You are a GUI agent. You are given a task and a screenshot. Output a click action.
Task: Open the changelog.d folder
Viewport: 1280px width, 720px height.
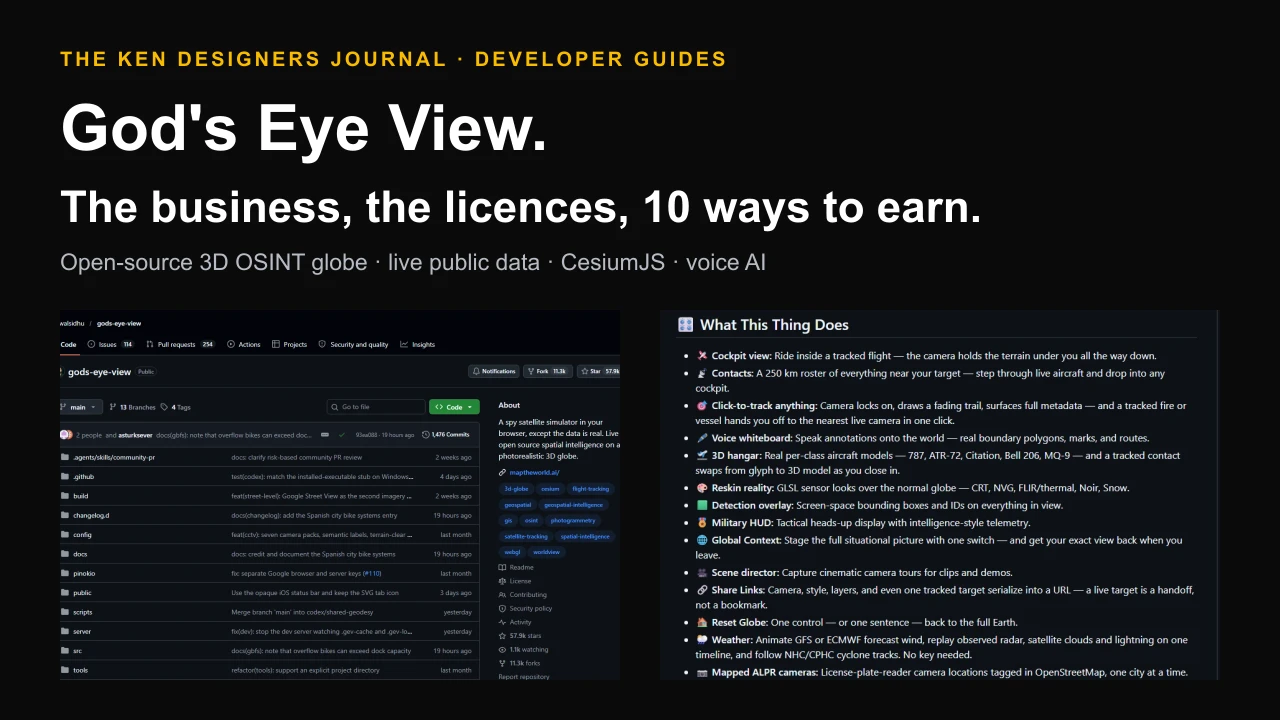(91, 515)
